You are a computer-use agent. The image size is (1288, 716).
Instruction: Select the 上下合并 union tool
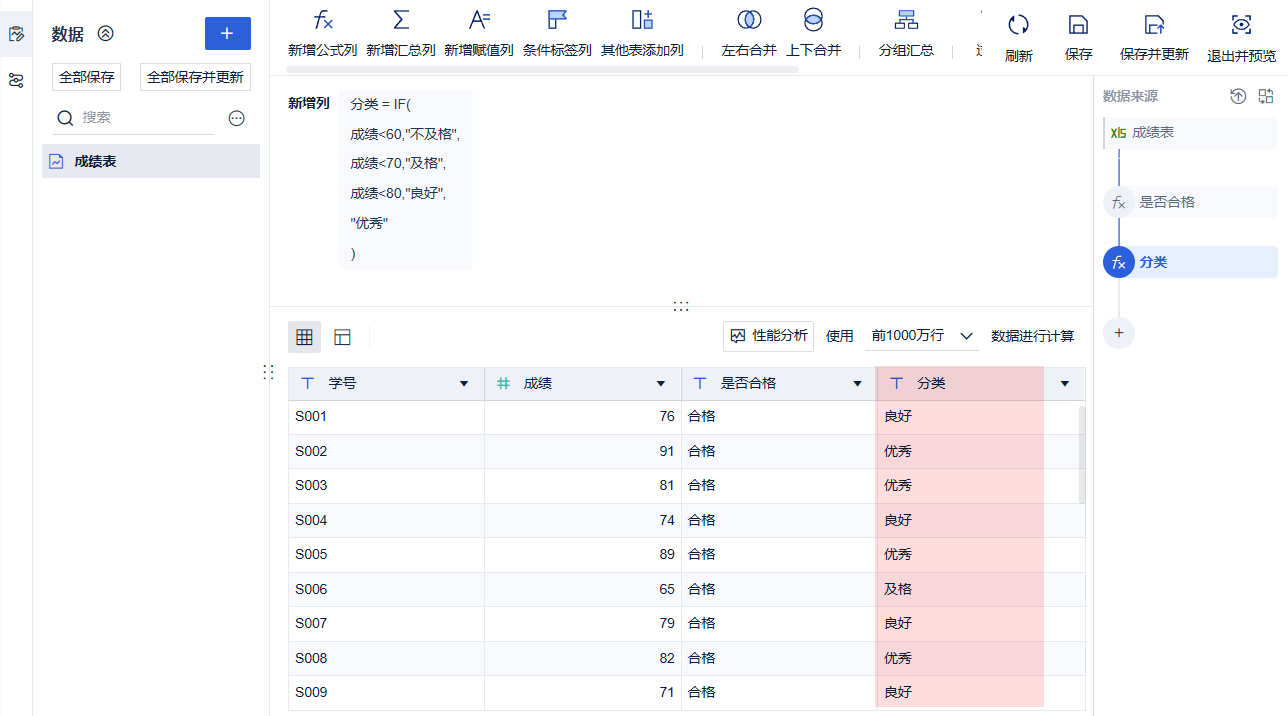pyautogui.click(x=813, y=30)
